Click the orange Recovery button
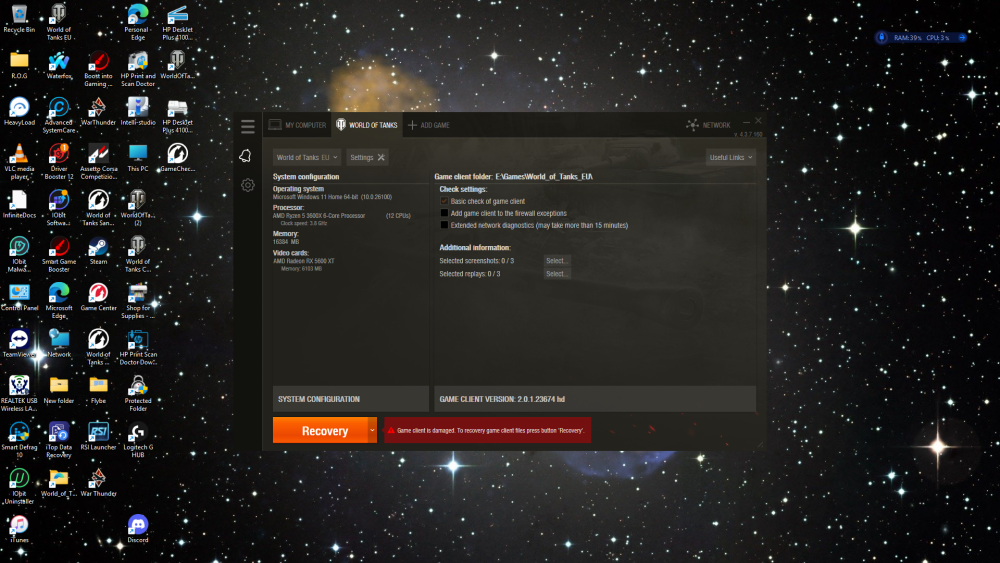Viewport: 1000px width, 563px height. pos(320,431)
